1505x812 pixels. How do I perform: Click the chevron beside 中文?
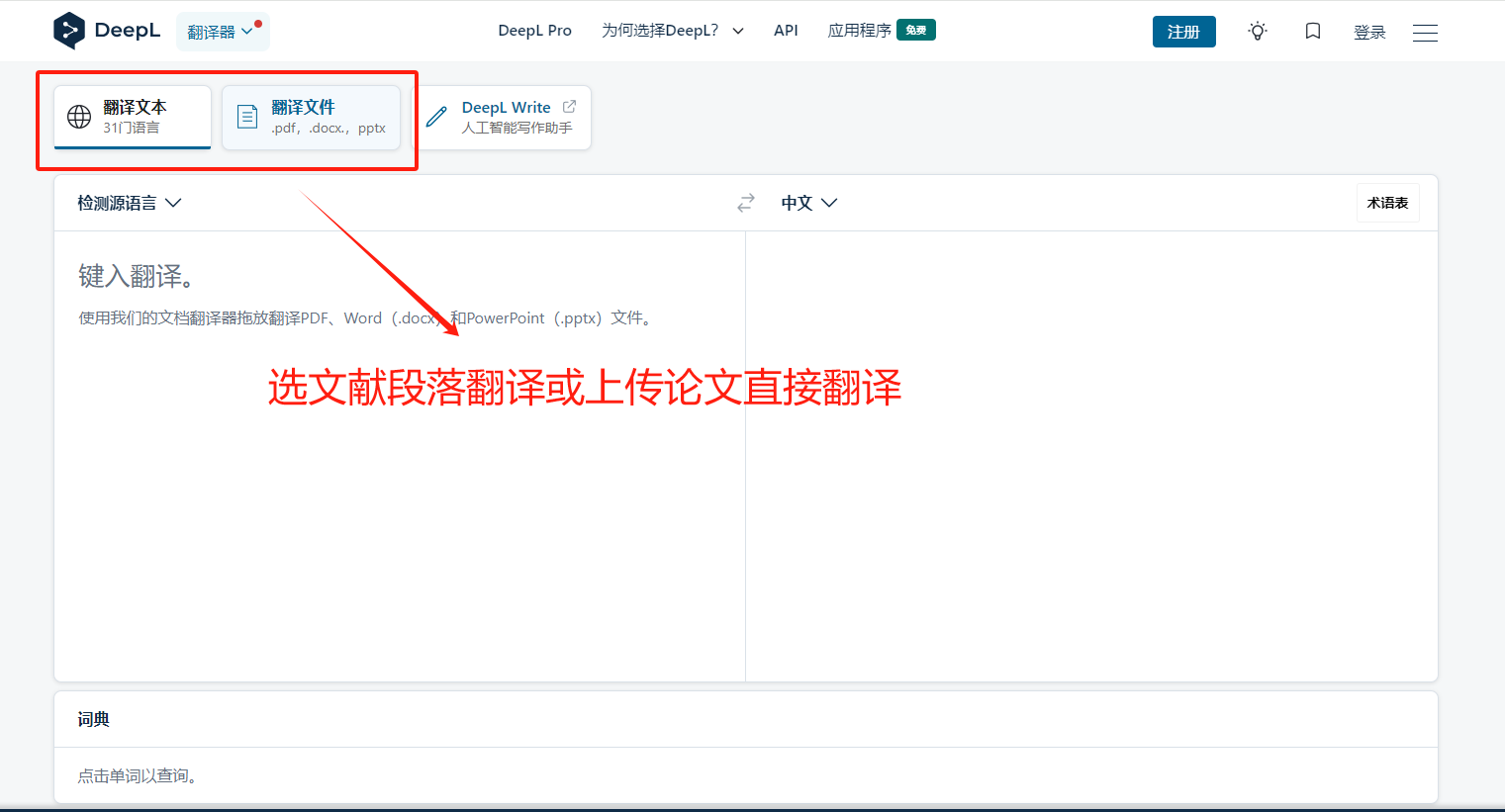(x=829, y=203)
